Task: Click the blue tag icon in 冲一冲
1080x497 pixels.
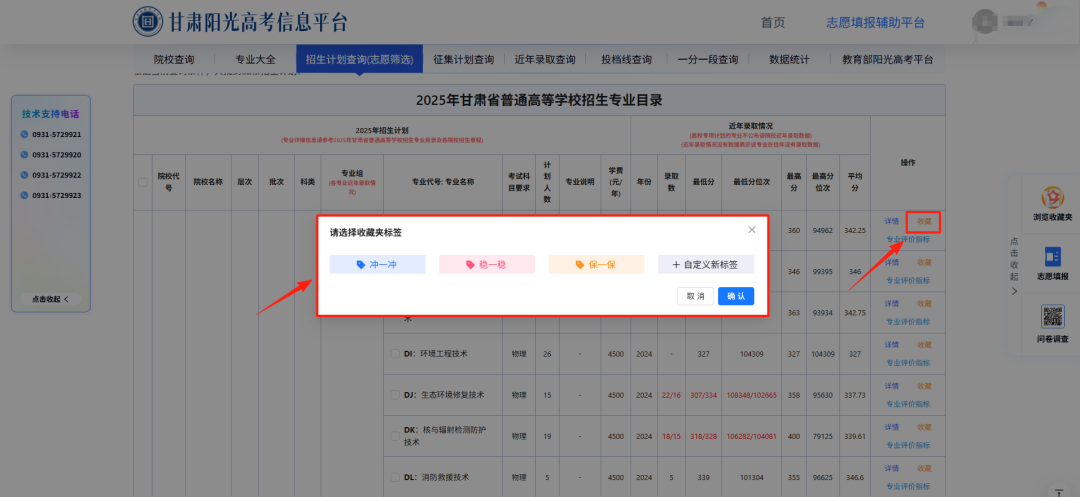Action: [361, 264]
